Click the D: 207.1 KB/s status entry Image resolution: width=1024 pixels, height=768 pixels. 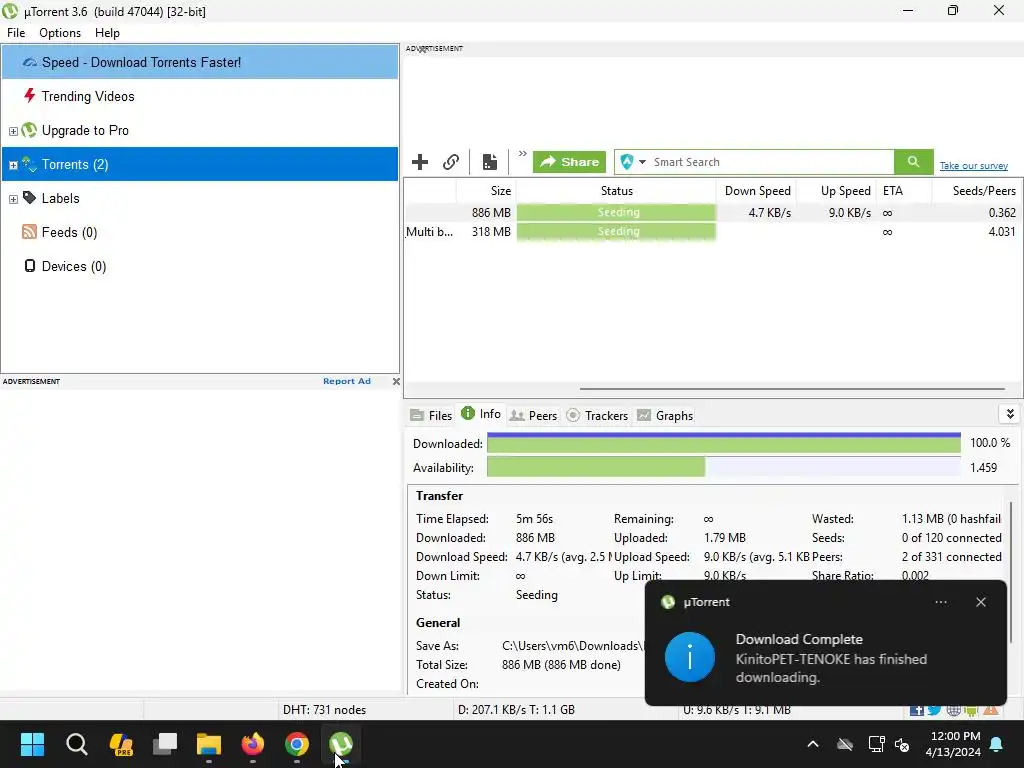(517, 710)
